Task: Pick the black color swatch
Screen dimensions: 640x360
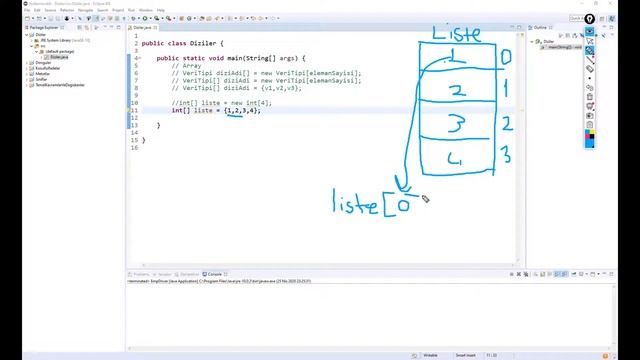Action: coord(592,136)
